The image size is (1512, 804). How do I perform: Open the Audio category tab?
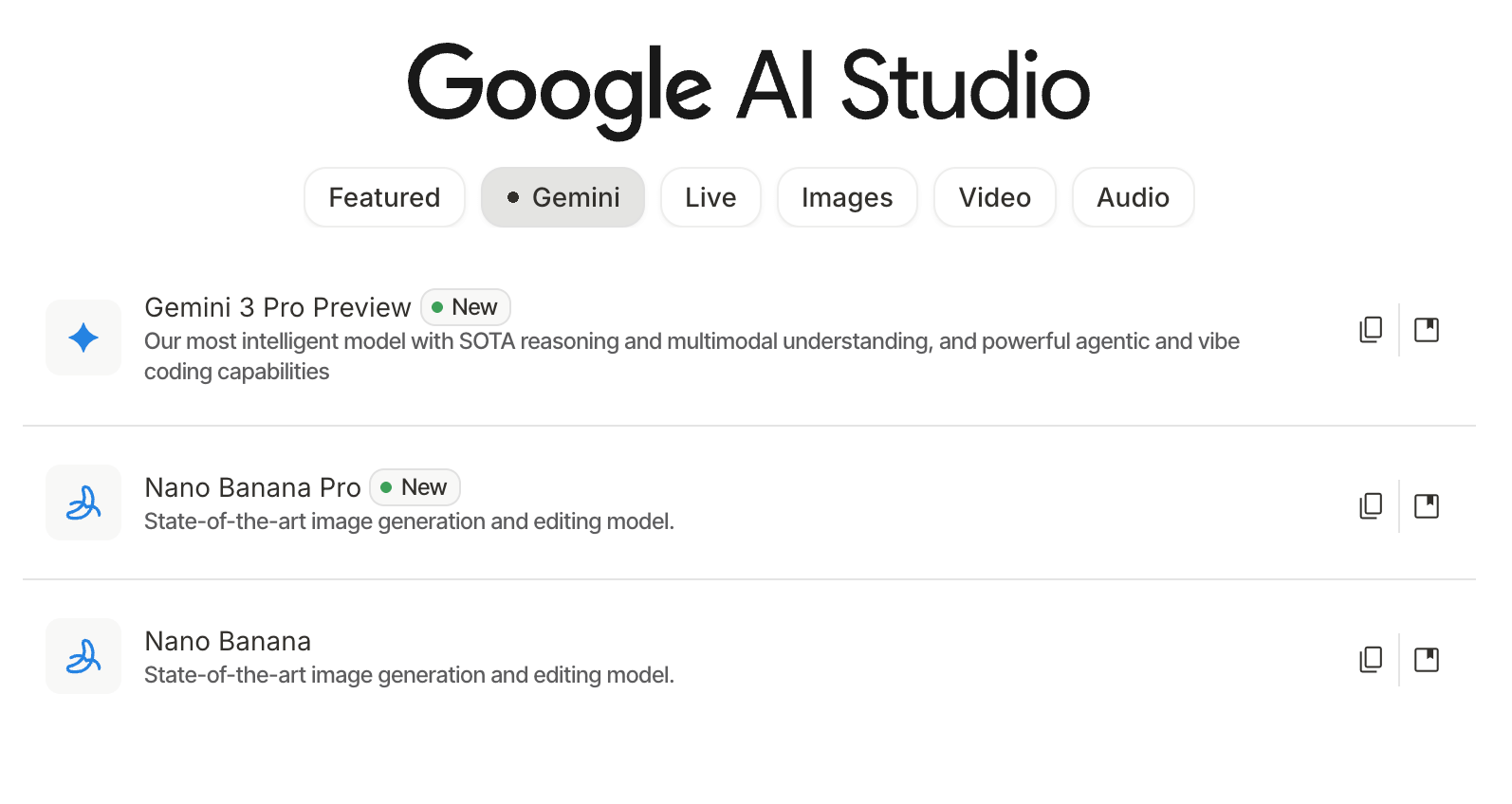pos(1133,197)
